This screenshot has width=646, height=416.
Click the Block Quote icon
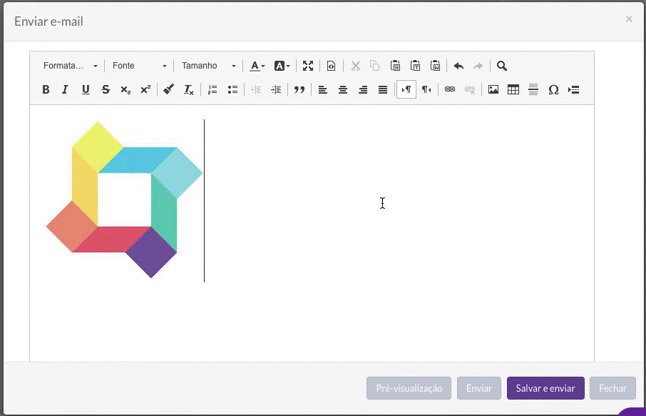(300, 89)
